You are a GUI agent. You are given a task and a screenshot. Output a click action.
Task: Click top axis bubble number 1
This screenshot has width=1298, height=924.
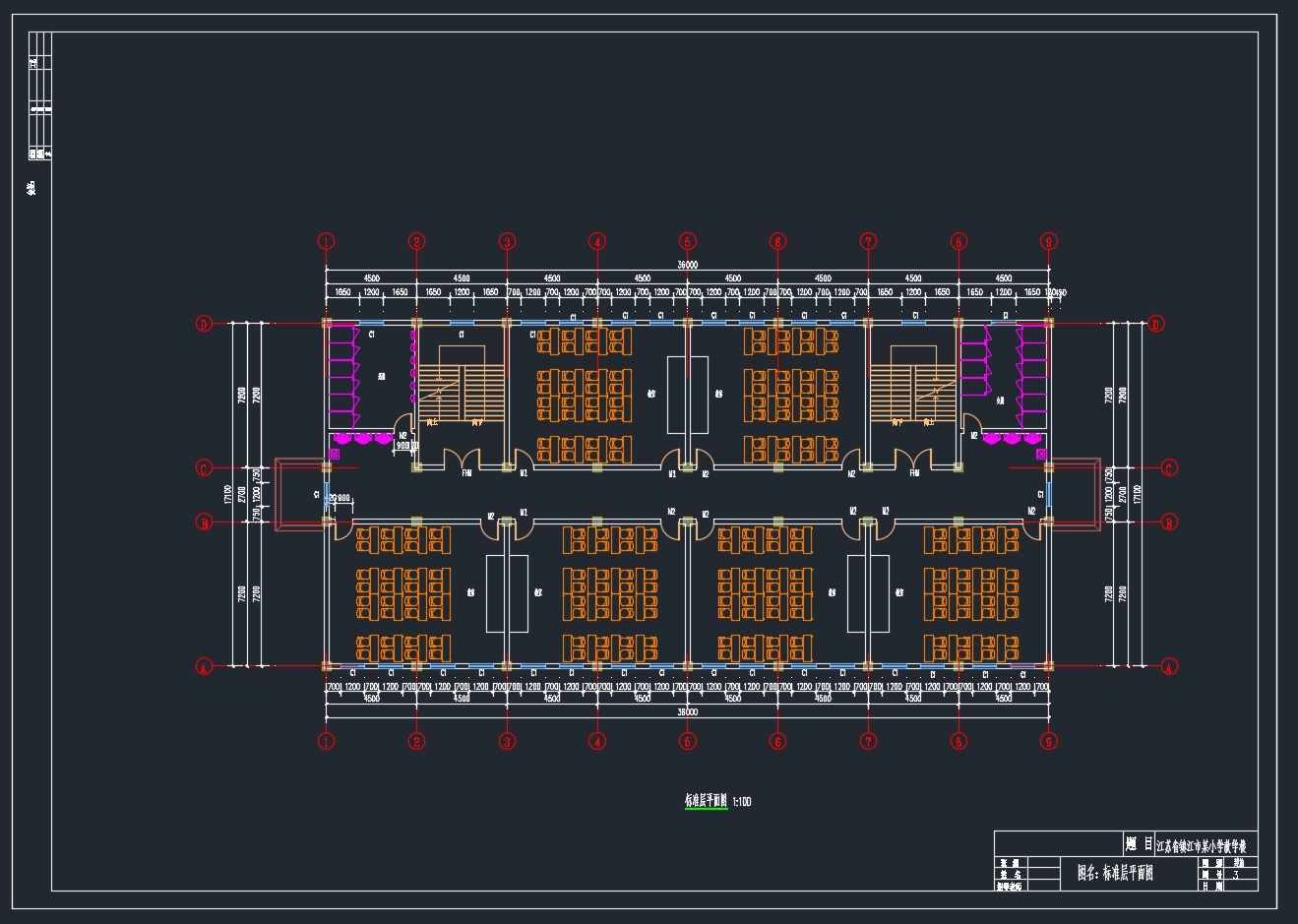[327, 241]
